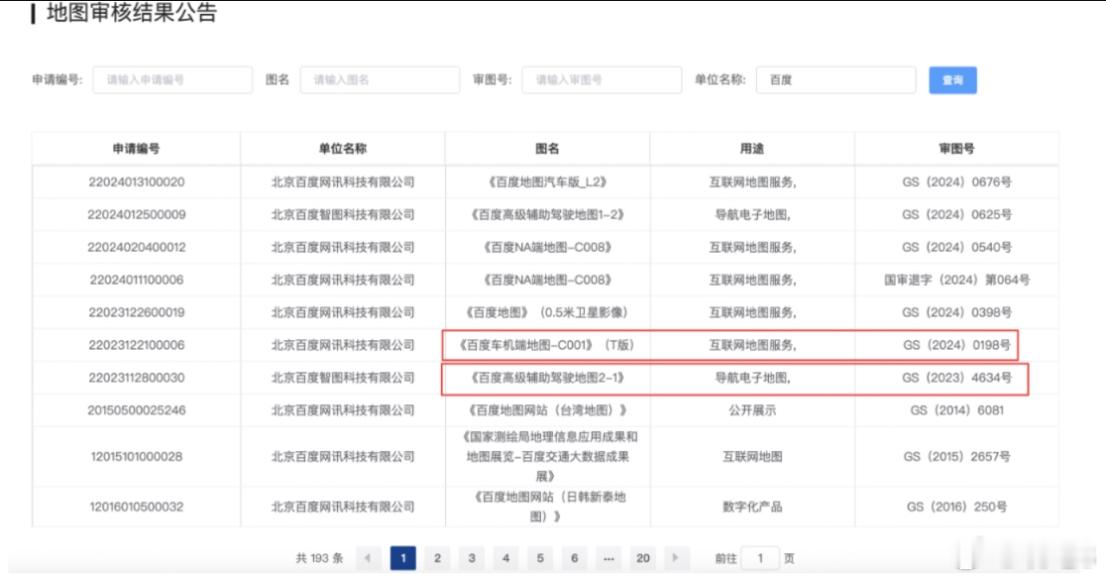Click the blue 查询 search button
The image size is (1106, 581).
(952, 80)
